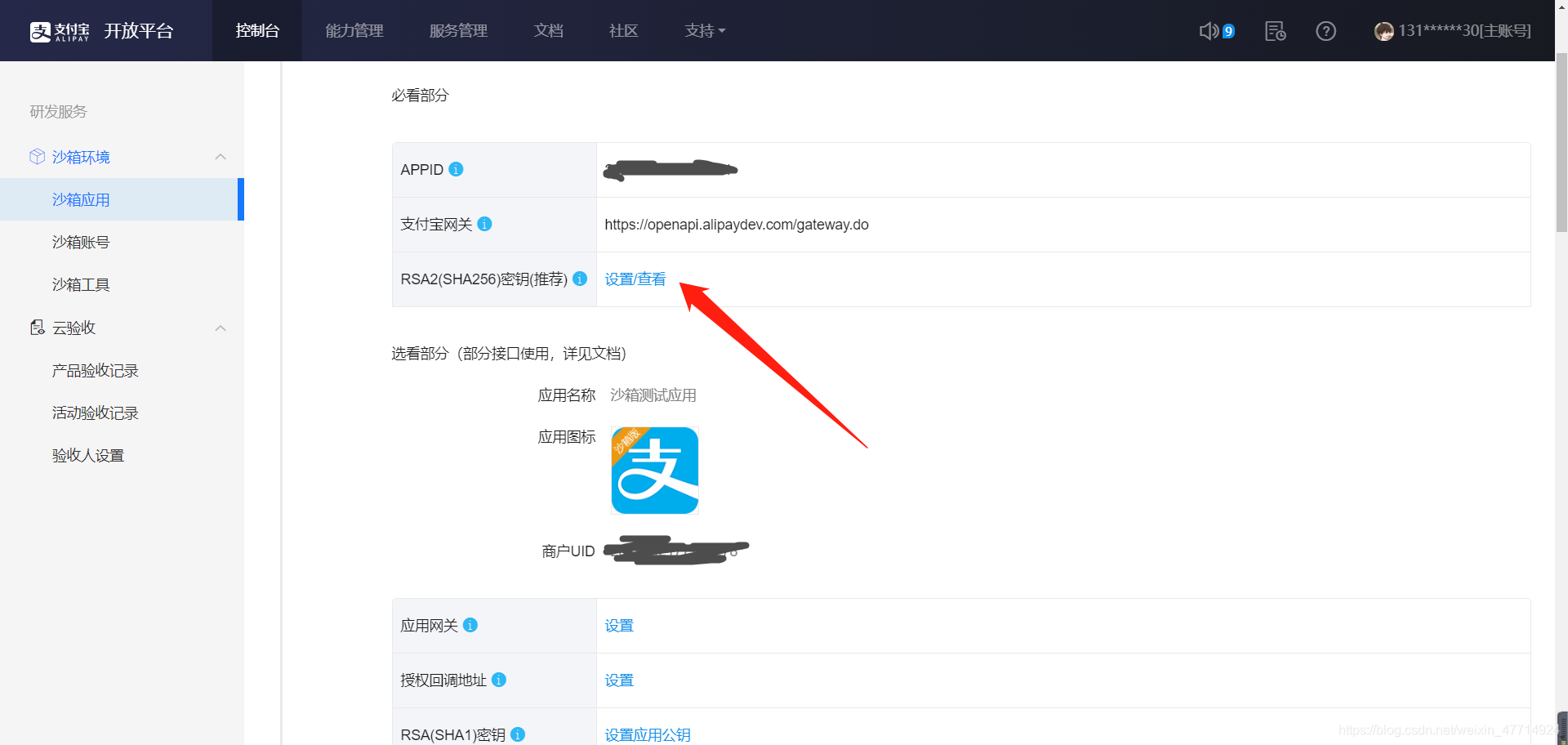Click the 云验收 document icon in sidebar
Image resolution: width=1568 pixels, height=745 pixels.
[37, 328]
